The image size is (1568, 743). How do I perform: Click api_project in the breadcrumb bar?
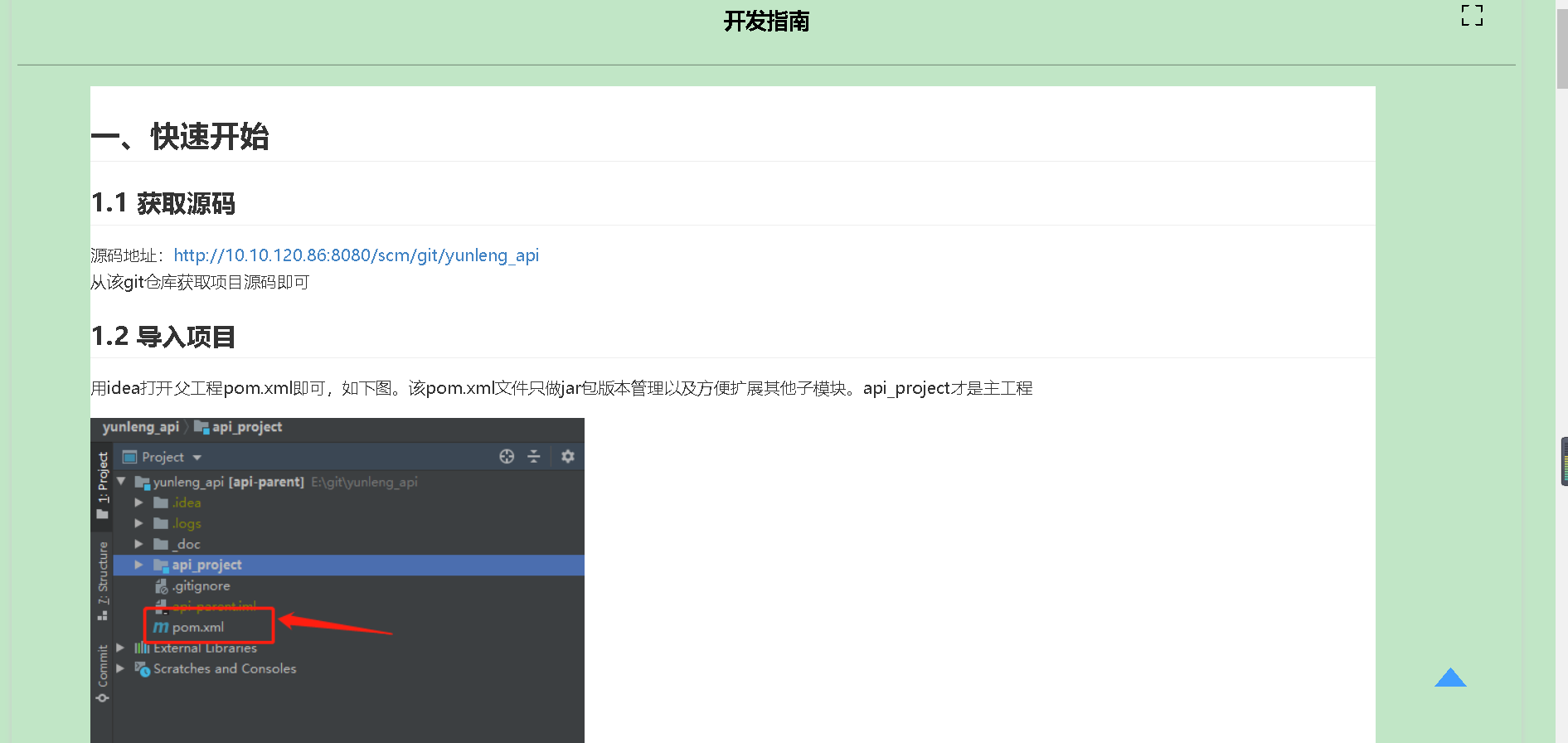(247, 427)
